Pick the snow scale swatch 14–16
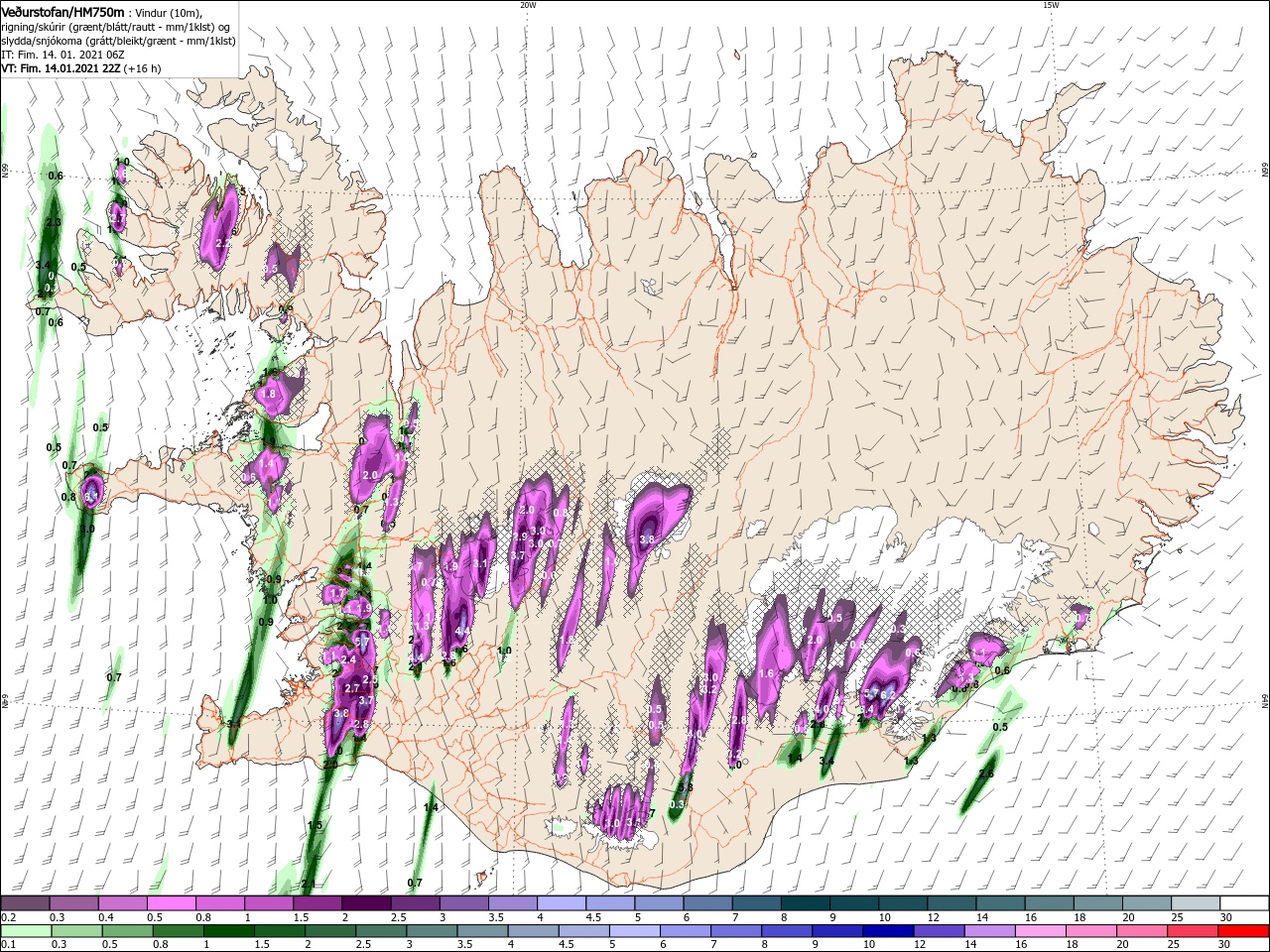Viewport: 1270px width, 952px height. 1000,903
